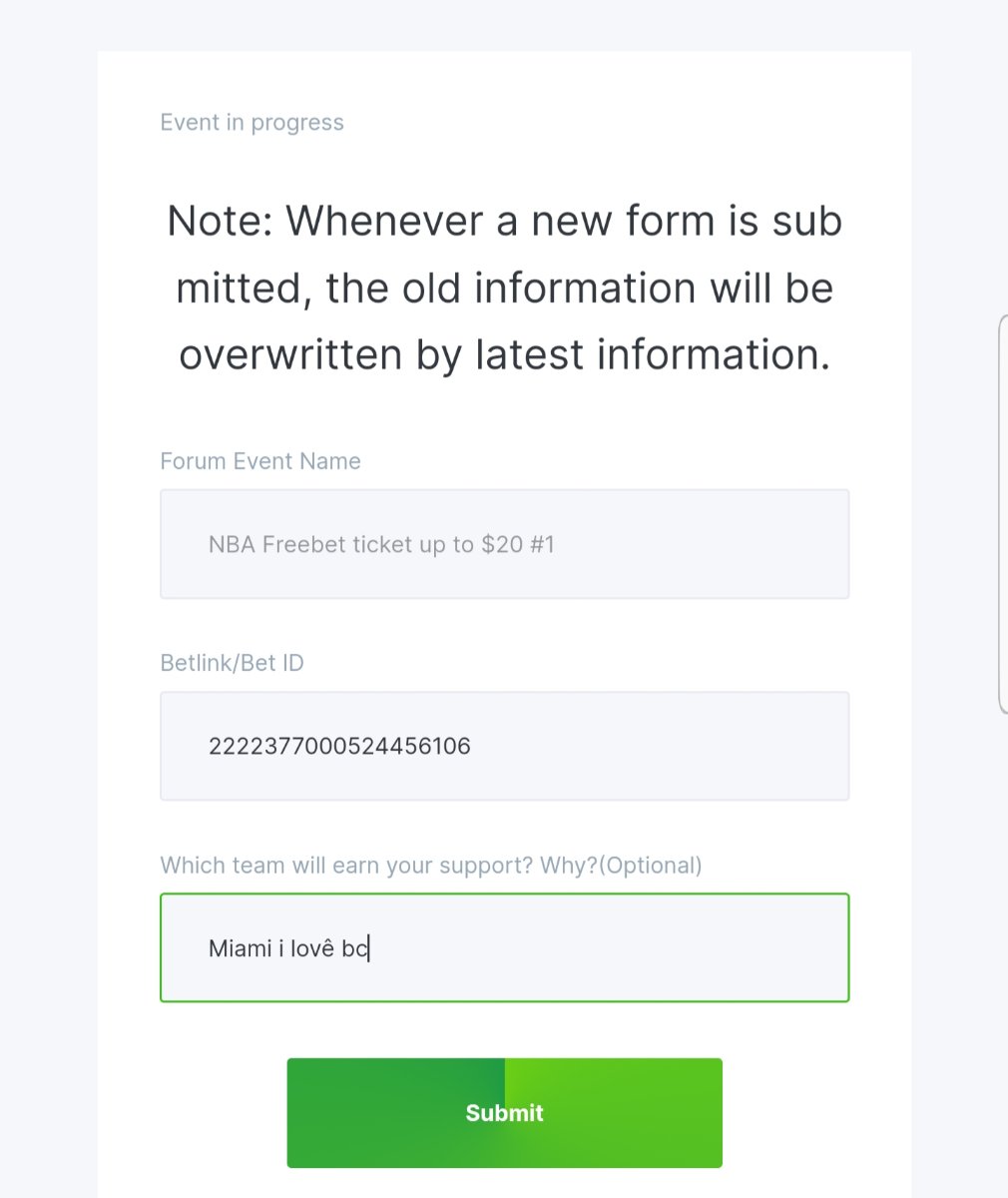Click the "Betlink/Bet ID" field label
This screenshot has width=1008, height=1198.
point(232,663)
